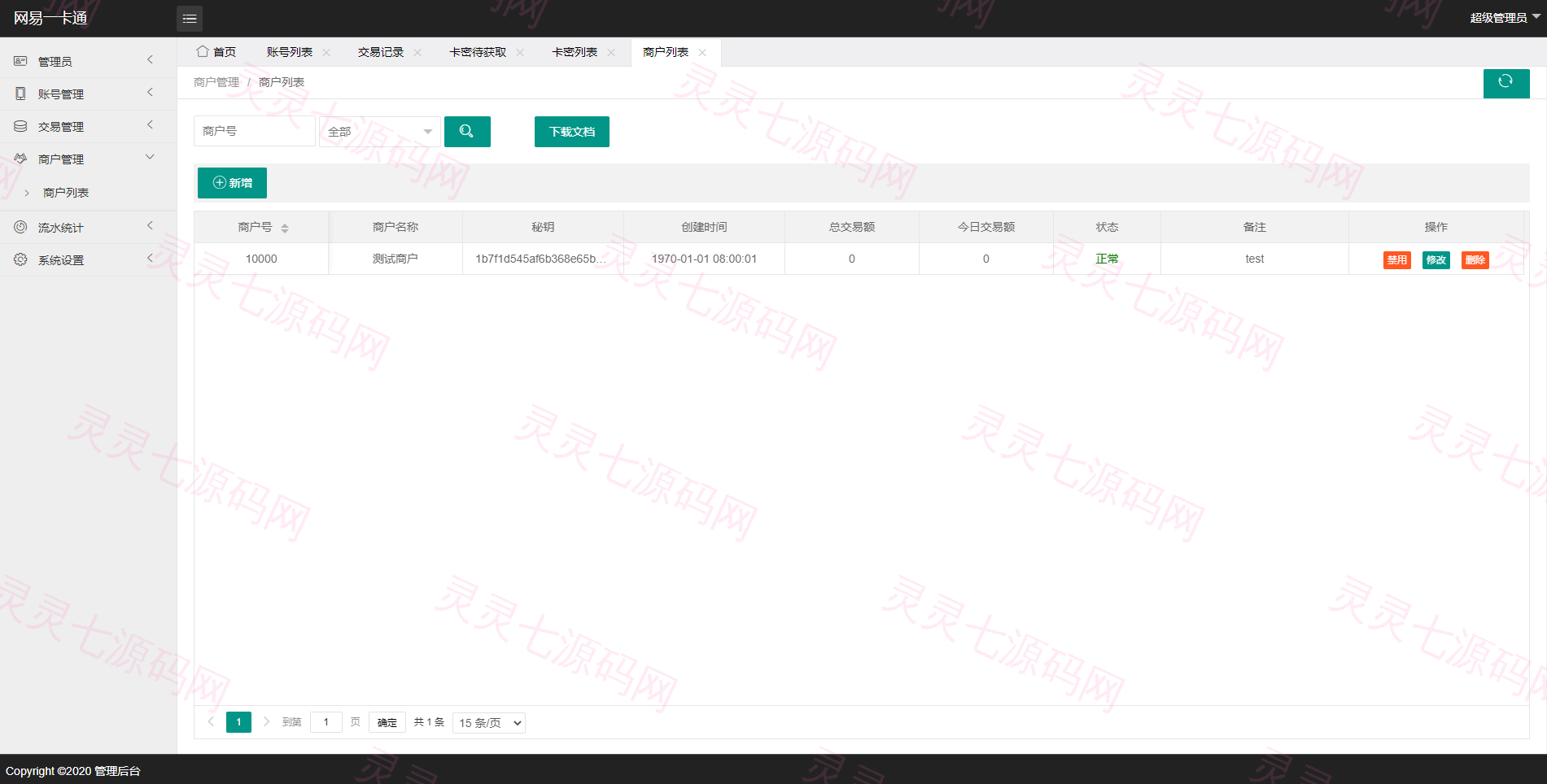Open the 15 条/页 page size dropdown
Screen dimensions: 1547x784
tap(489, 722)
